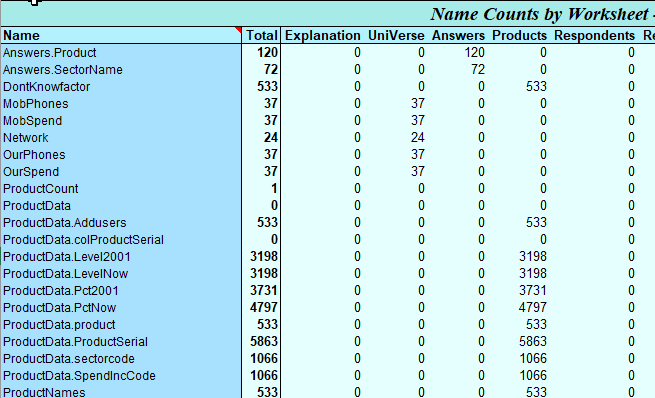Screen dimensions: 655x398
Task: Select the OurSpend name cell
Action: pyautogui.click(x=121, y=172)
